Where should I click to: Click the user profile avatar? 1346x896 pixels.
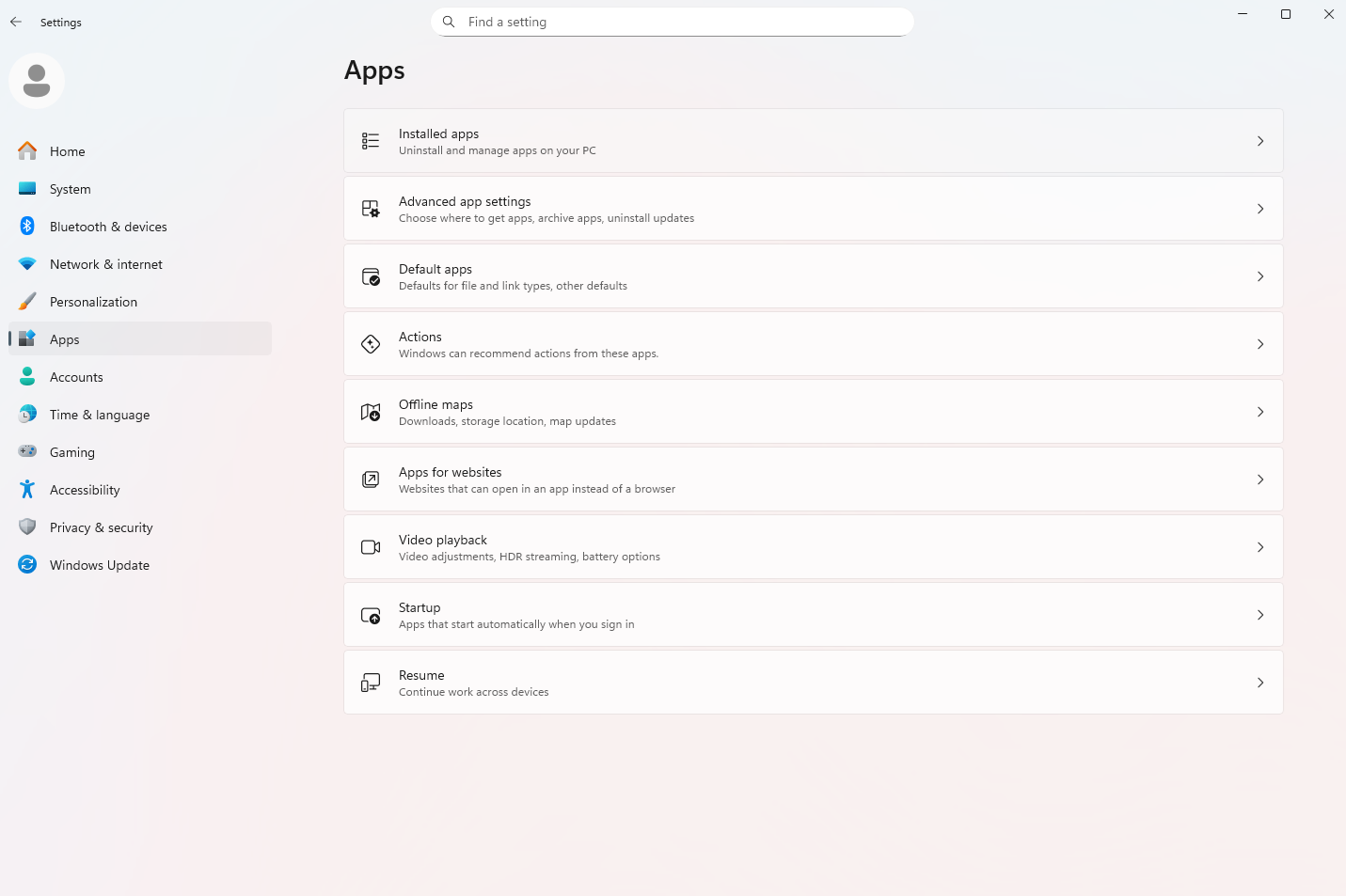(x=37, y=81)
